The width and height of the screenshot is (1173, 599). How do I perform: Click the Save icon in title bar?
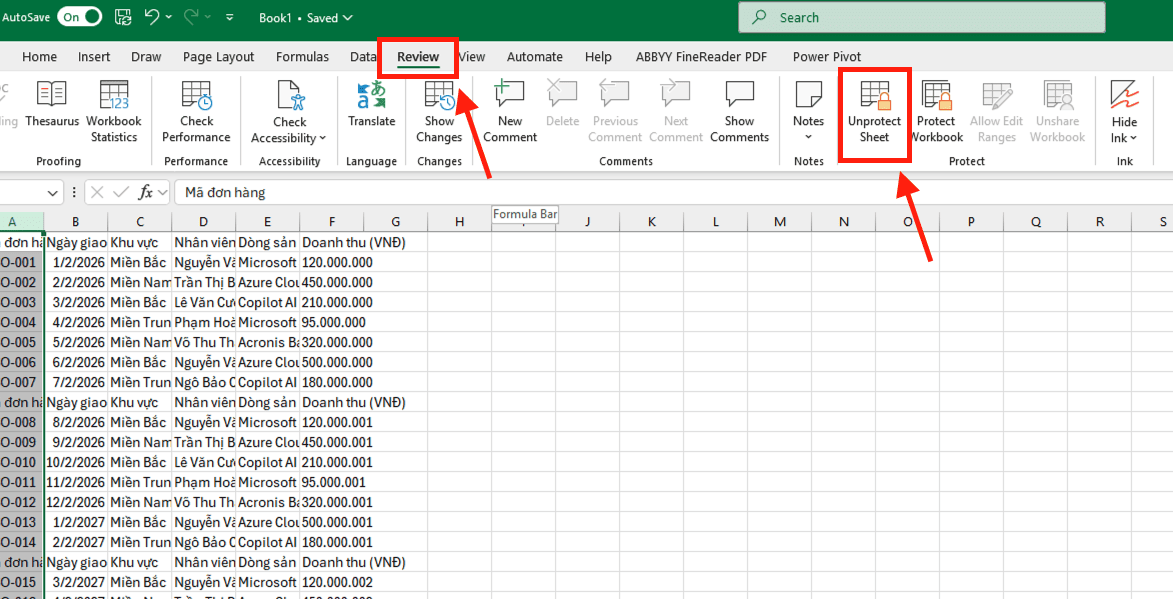coord(122,17)
